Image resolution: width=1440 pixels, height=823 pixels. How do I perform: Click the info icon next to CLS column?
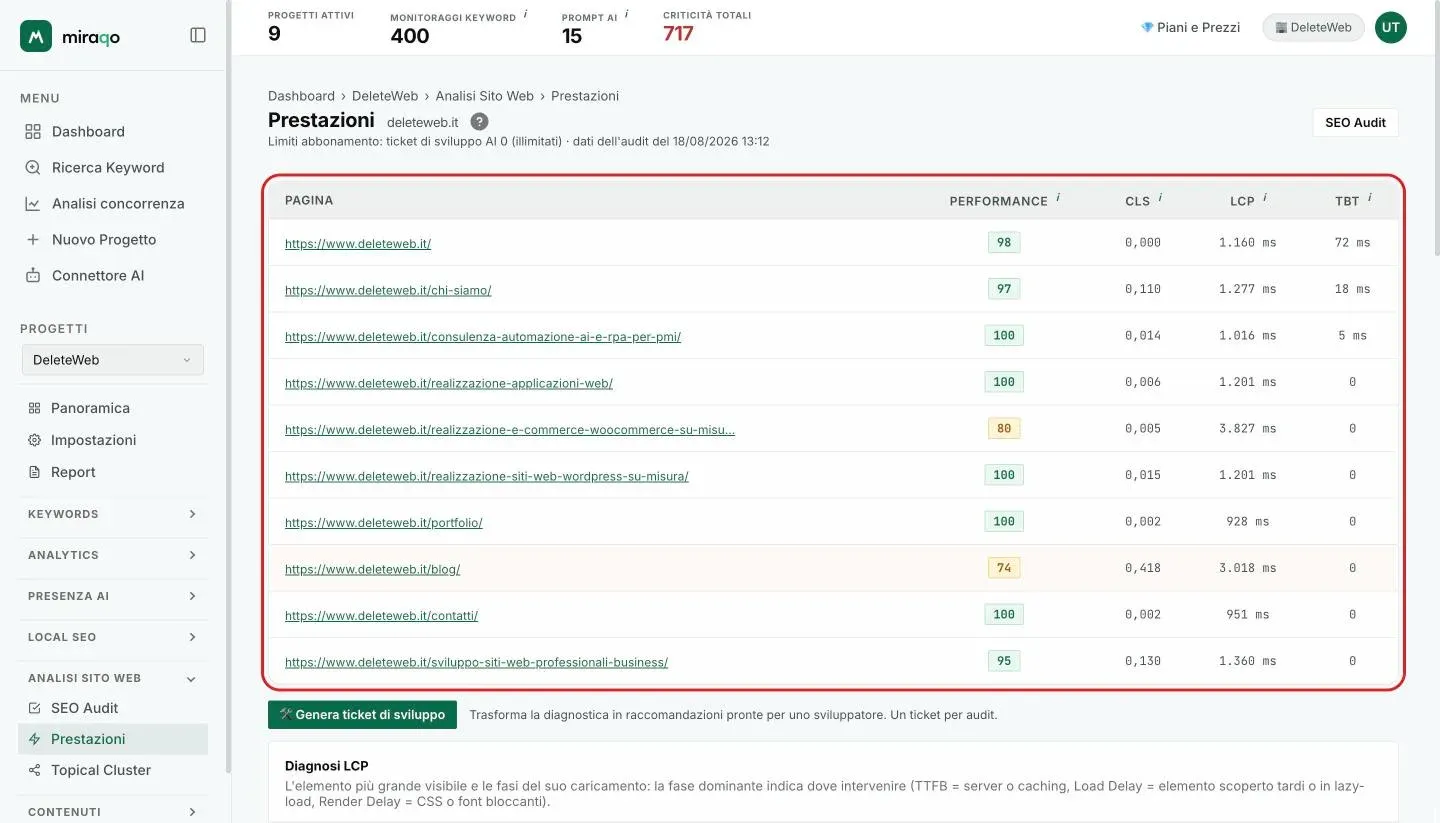(1160, 198)
